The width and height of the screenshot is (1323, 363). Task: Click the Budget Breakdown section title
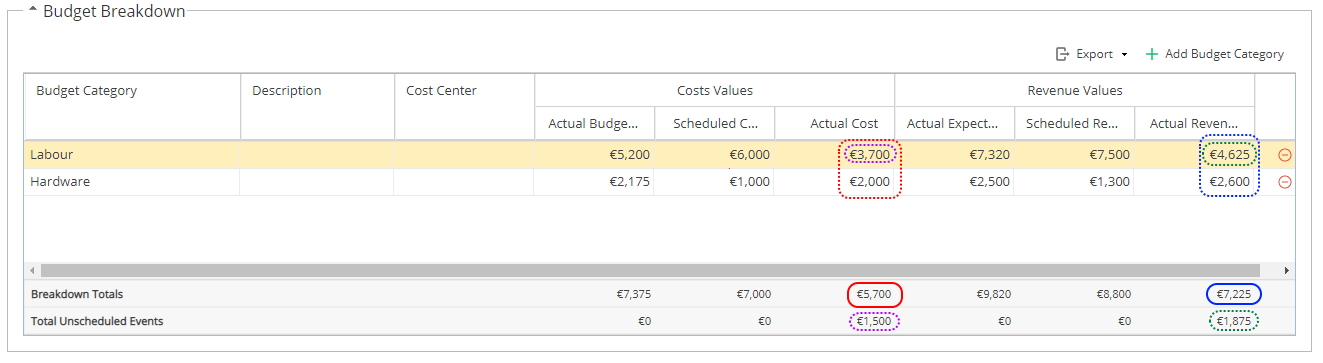point(114,11)
